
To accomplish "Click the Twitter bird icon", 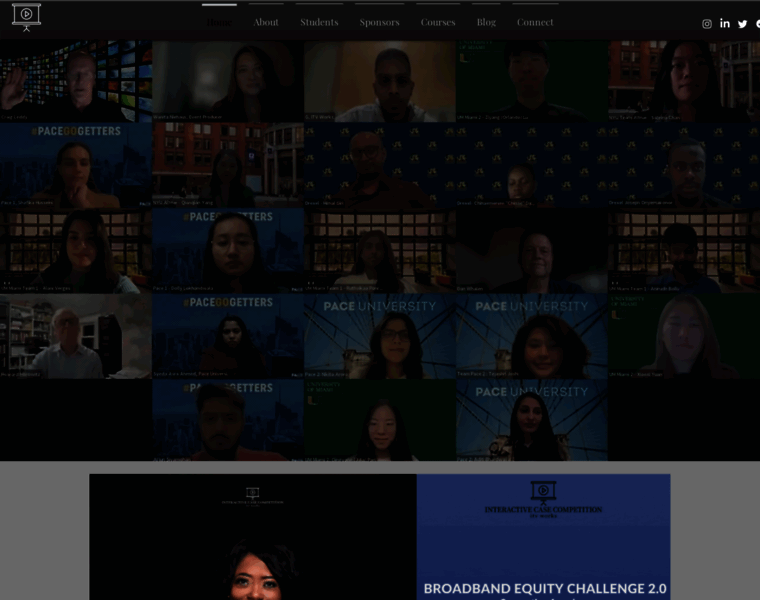I will point(742,24).
